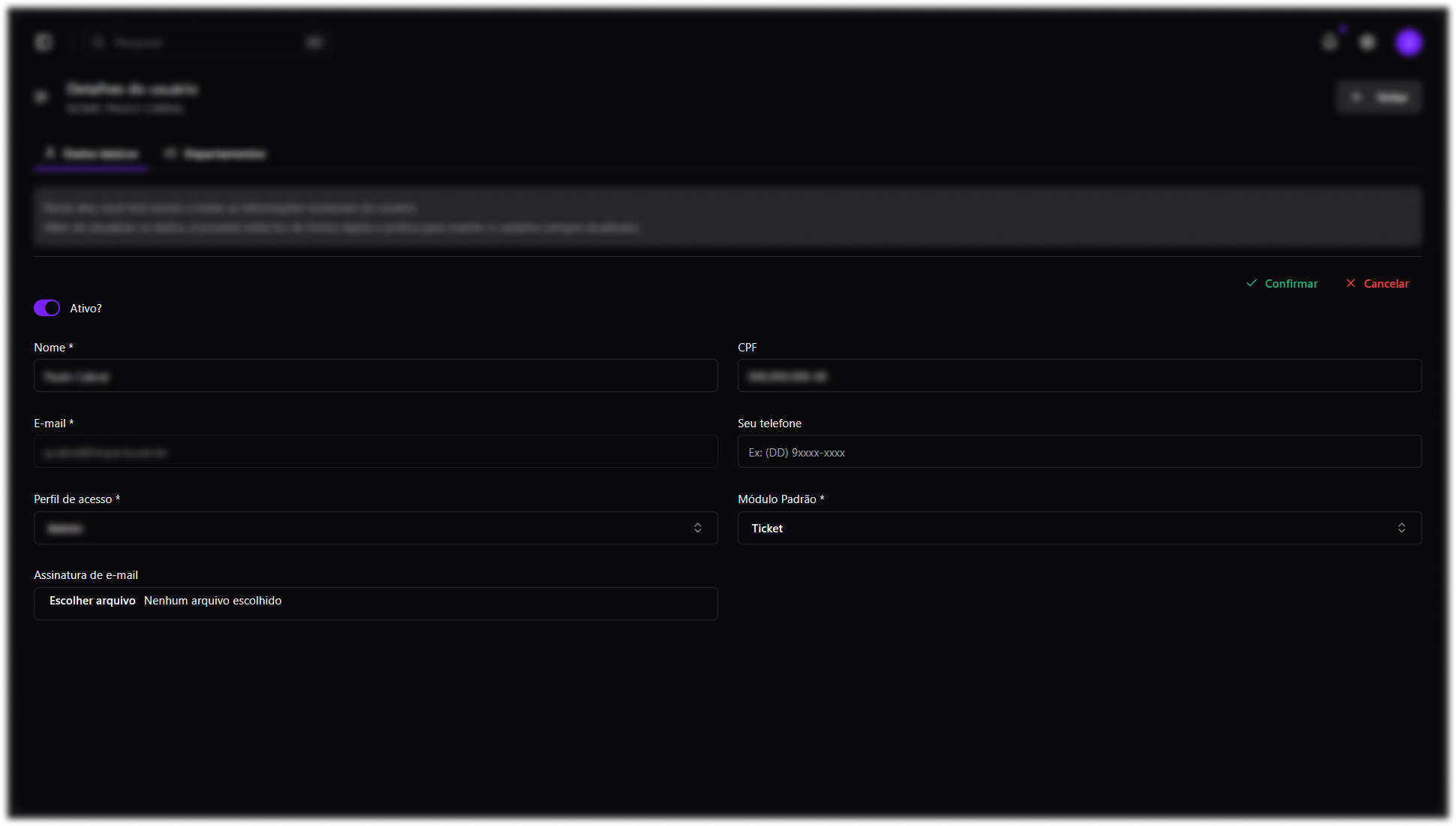The width and height of the screenshot is (1456, 826).
Task: Click the Seu telefone input
Action: coord(1079,452)
